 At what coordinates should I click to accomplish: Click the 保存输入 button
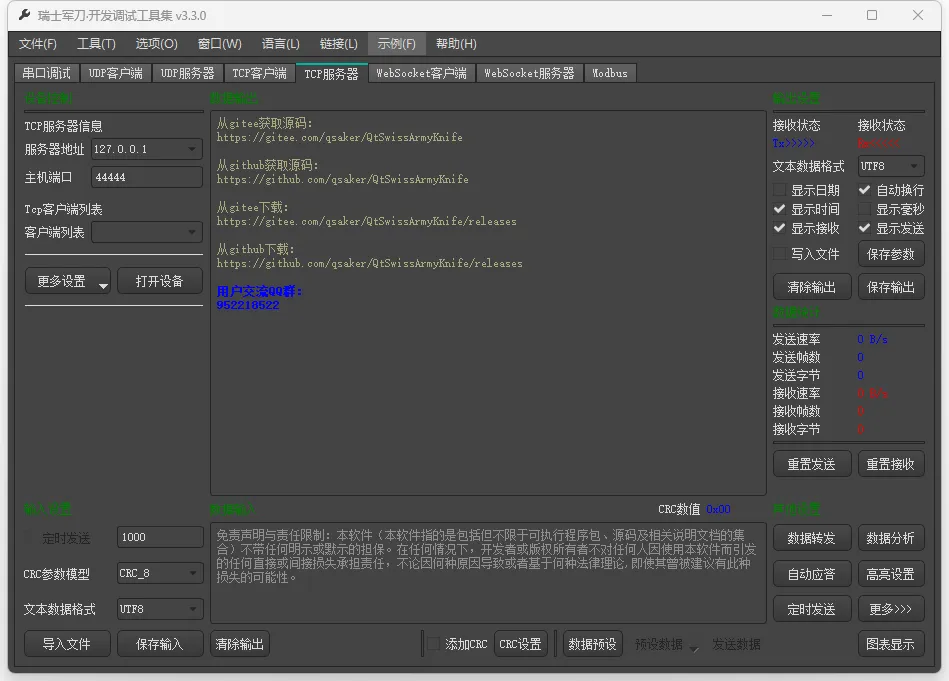click(x=160, y=644)
